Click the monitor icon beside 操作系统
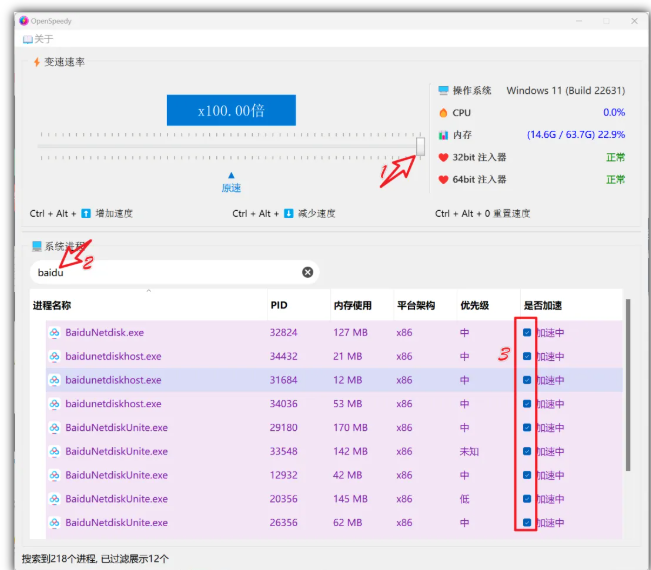This screenshot has height=570, width=651. pos(443,91)
